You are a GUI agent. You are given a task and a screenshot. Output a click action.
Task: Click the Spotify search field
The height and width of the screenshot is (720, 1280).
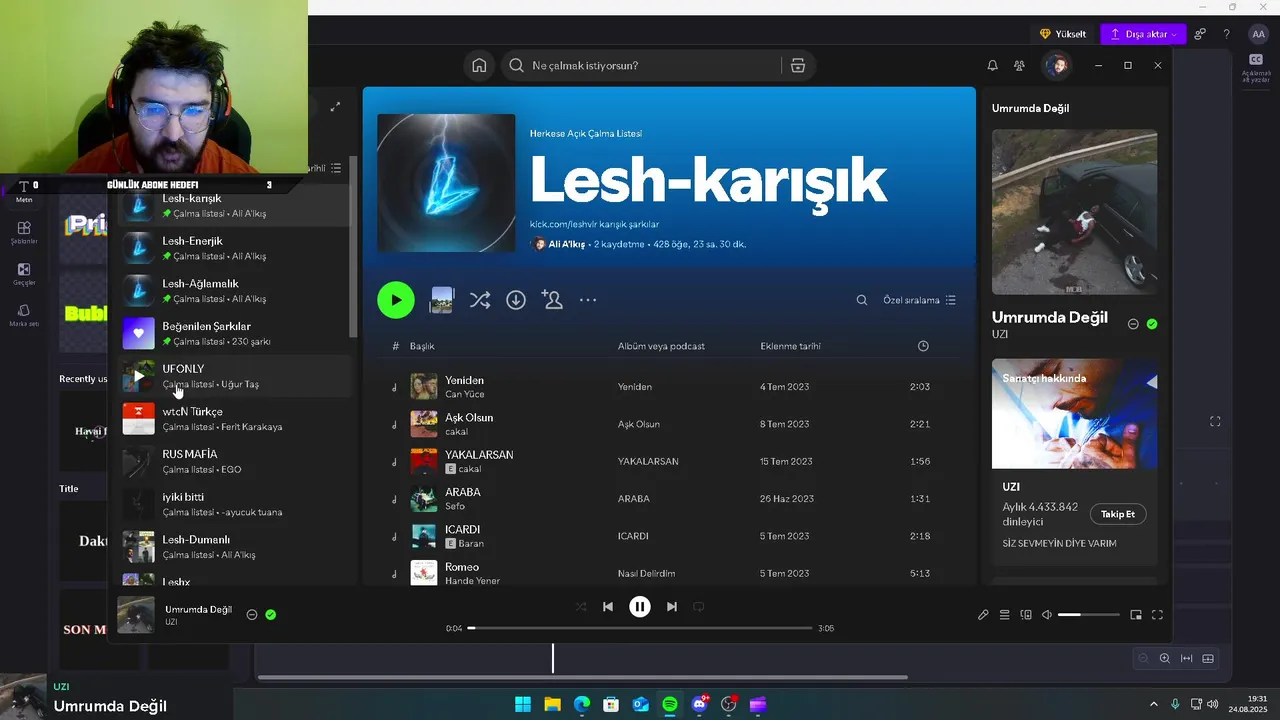pyautogui.click(x=645, y=65)
